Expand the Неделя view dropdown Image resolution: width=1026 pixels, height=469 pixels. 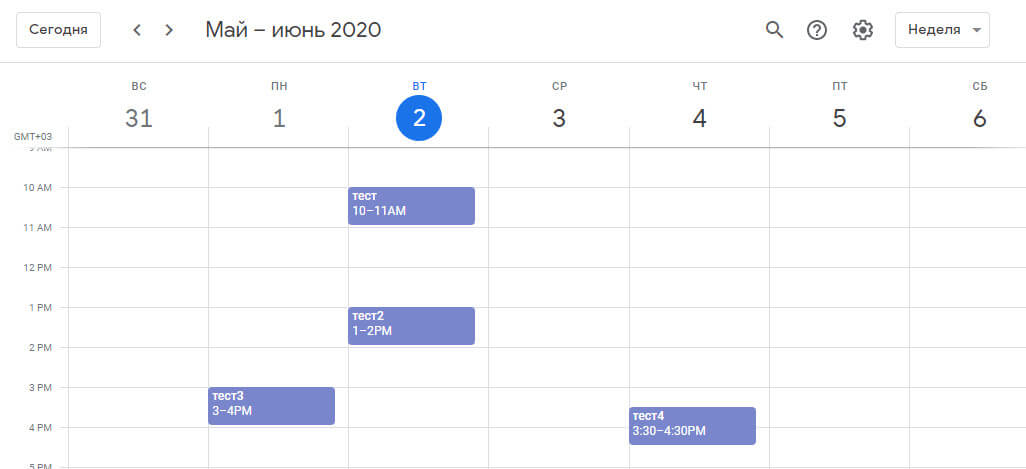pos(942,30)
